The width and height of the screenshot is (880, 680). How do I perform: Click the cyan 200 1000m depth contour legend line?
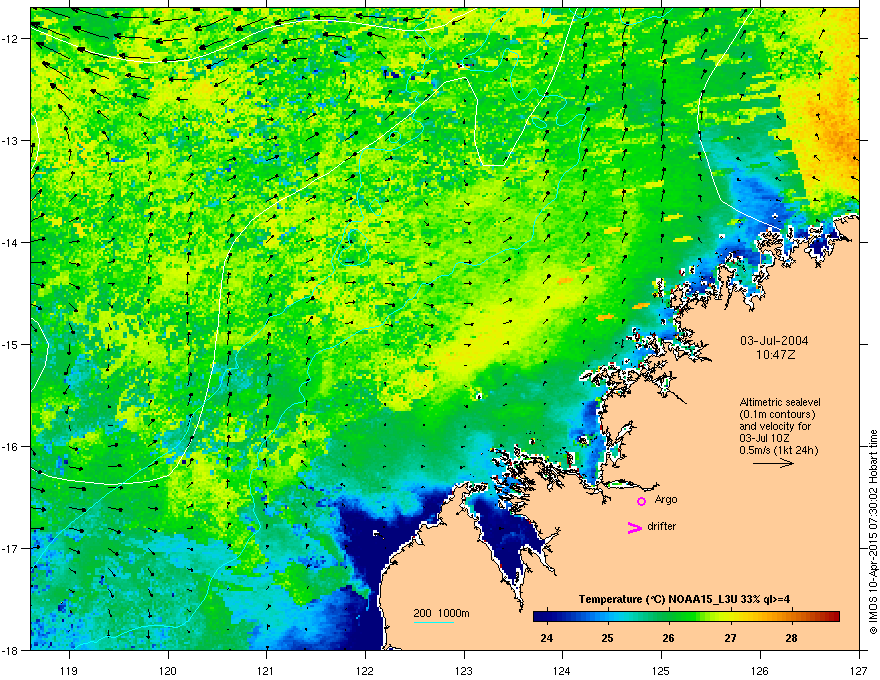click(434, 622)
